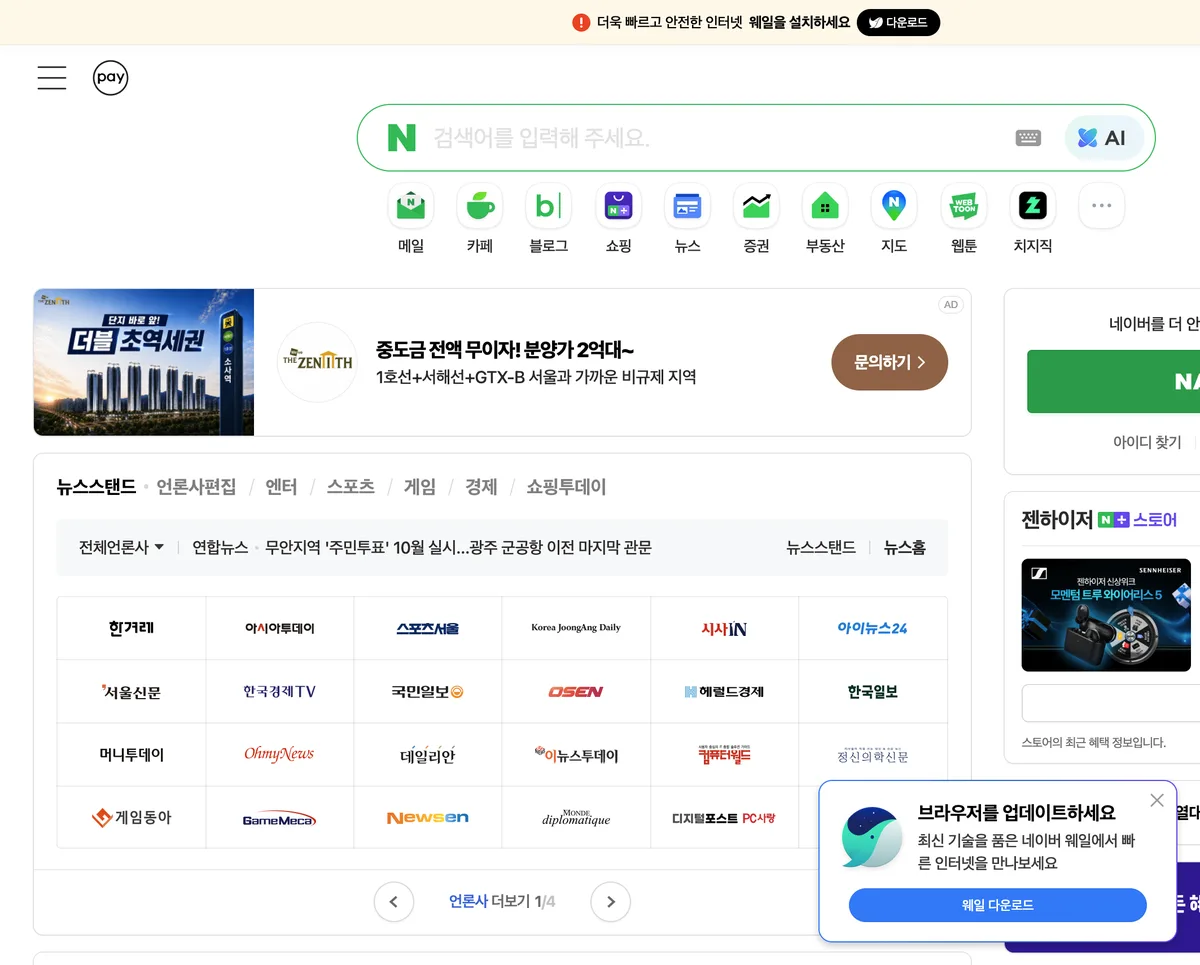
Task: Select the 경제 tab
Action: [x=481, y=487]
